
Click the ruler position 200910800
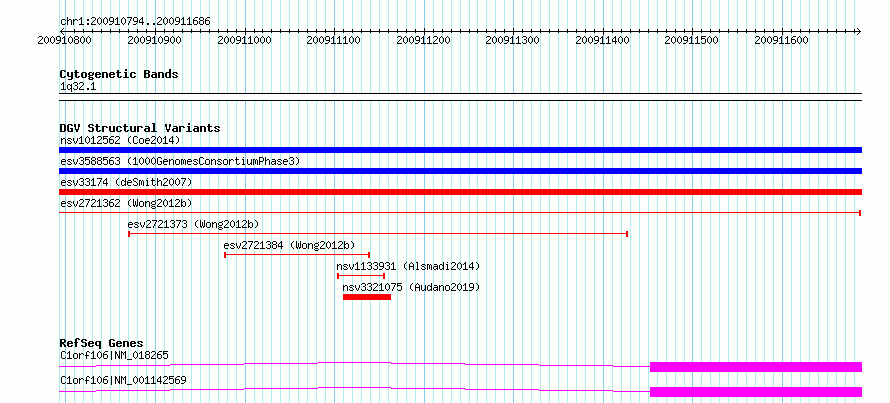[x=65, y=40]
